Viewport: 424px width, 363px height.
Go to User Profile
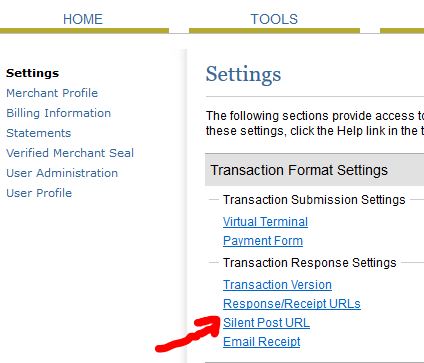point(39,193)
